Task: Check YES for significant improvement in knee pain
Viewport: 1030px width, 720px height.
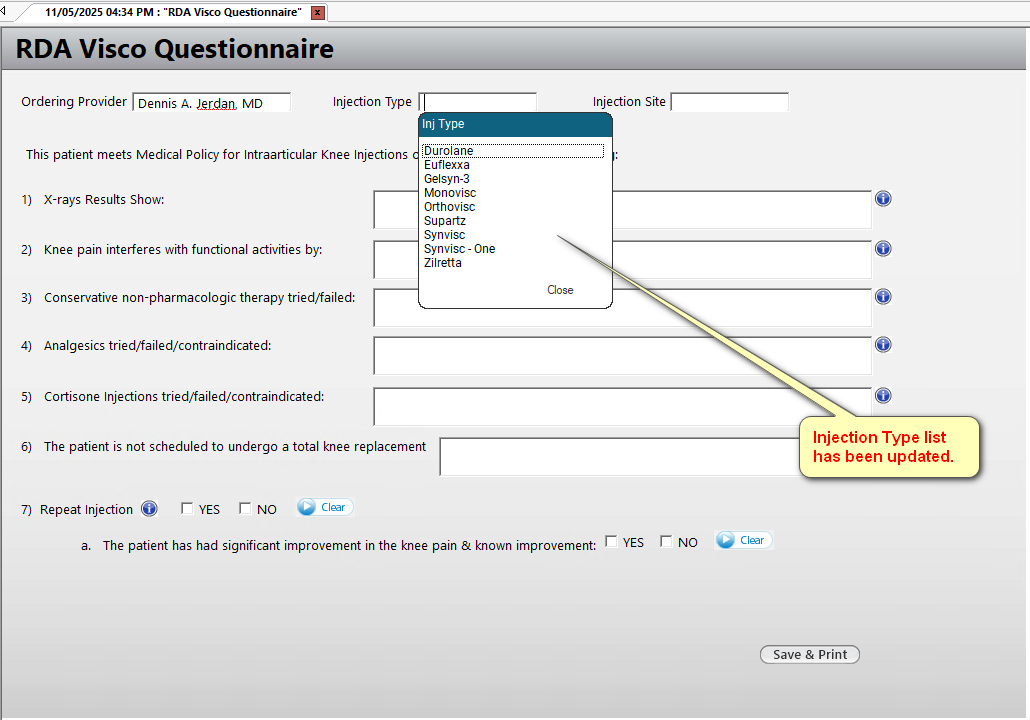Action: 611,541
